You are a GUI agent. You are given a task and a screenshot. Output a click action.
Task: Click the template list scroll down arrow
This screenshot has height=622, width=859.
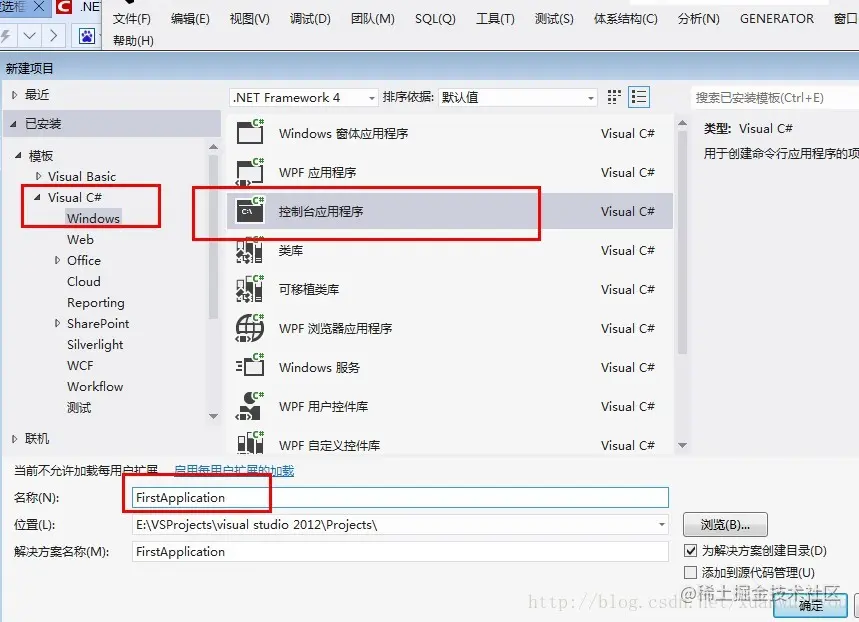click(682, 445)
